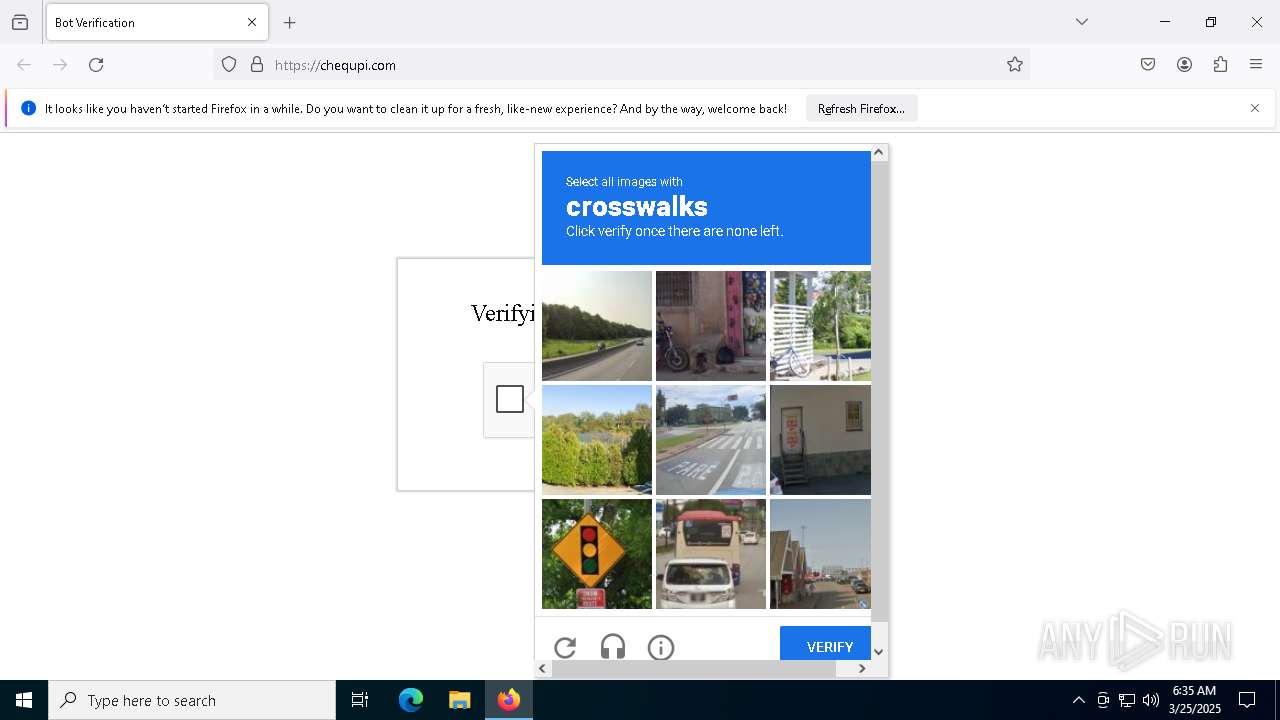
Task: Restore down the Firefox window
Action: [1211, 22]
